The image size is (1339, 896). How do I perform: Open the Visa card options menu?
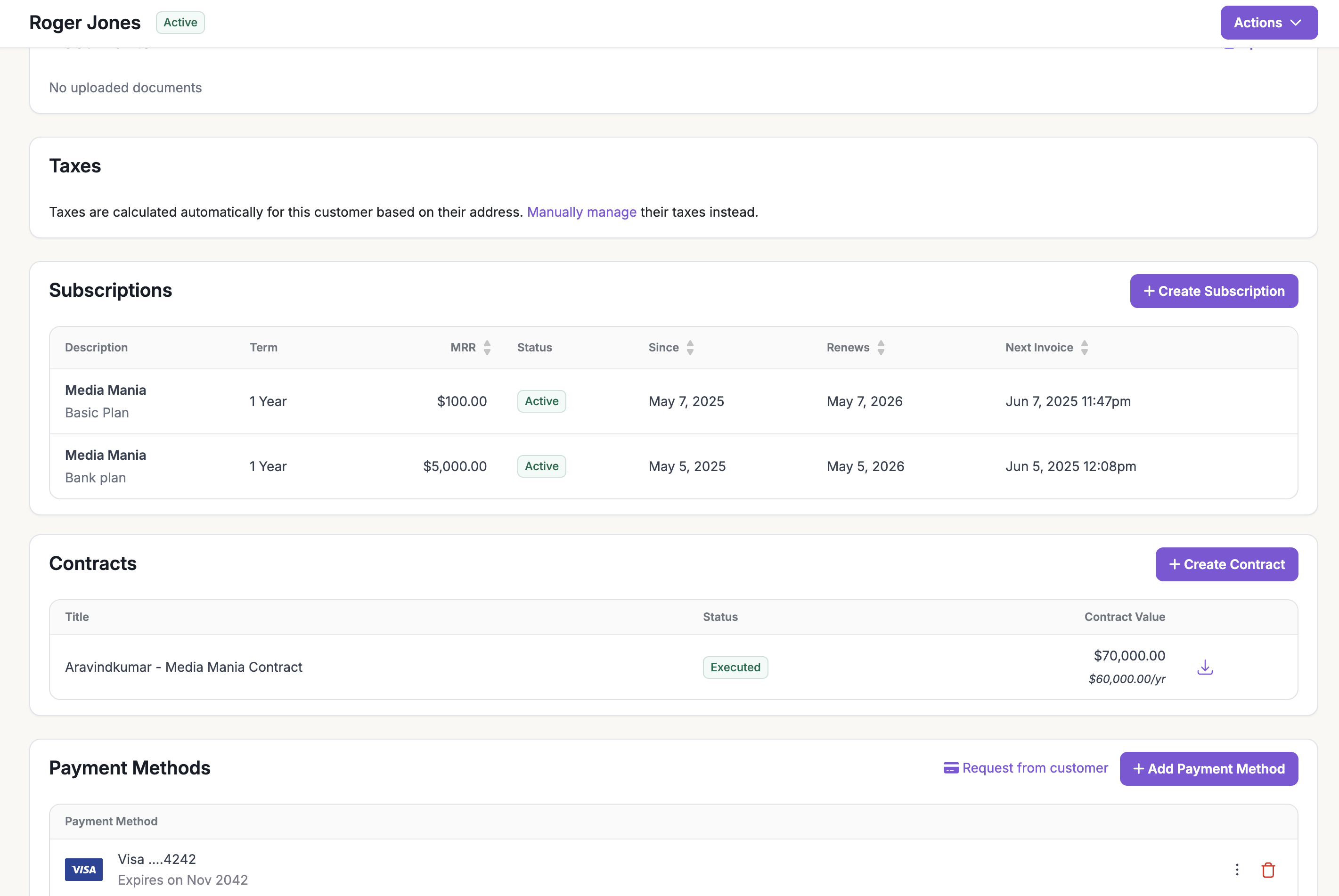[x=1237, y=869]
